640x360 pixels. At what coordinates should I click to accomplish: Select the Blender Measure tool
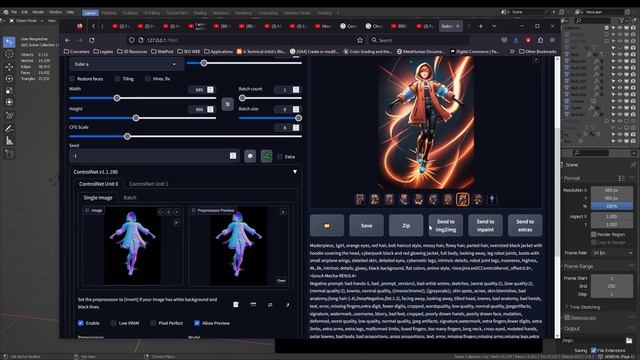tap(9, 129)
